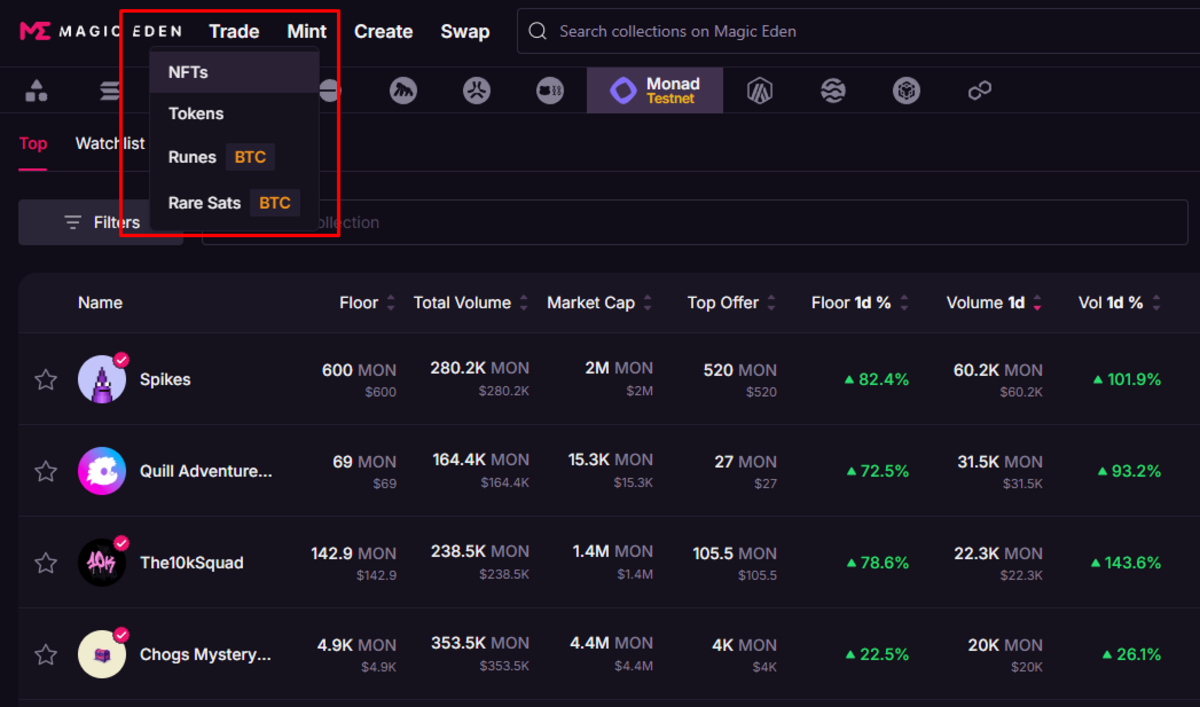
Task: Click Chogs Mystery floor 4.9K MON
Action: (357, 646)
